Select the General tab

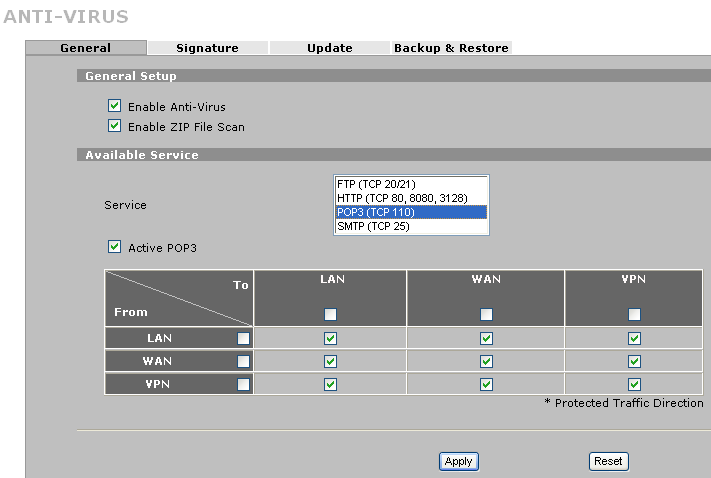[86, 48]
